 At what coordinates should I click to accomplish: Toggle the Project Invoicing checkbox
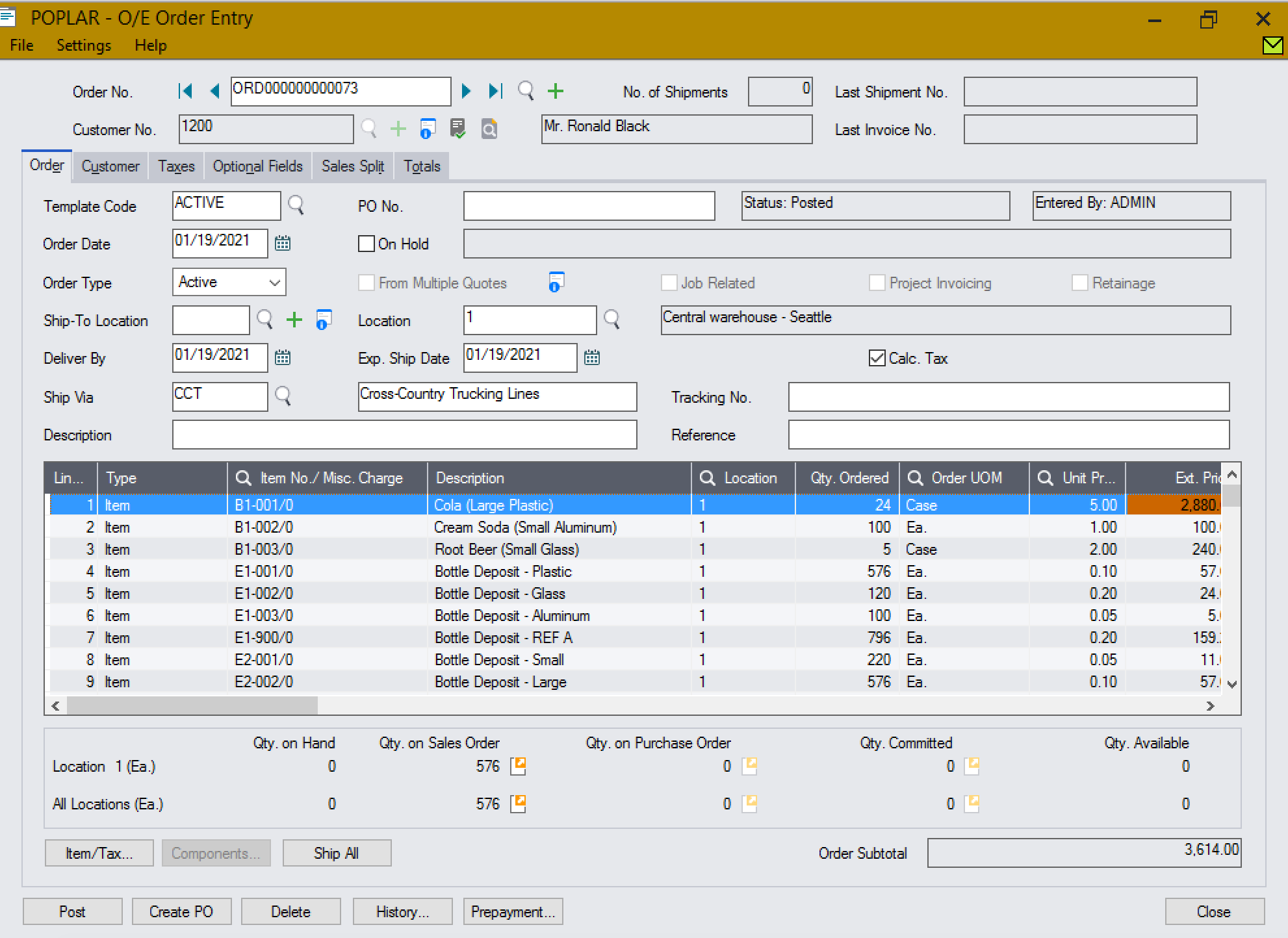[x=877, y=283]
